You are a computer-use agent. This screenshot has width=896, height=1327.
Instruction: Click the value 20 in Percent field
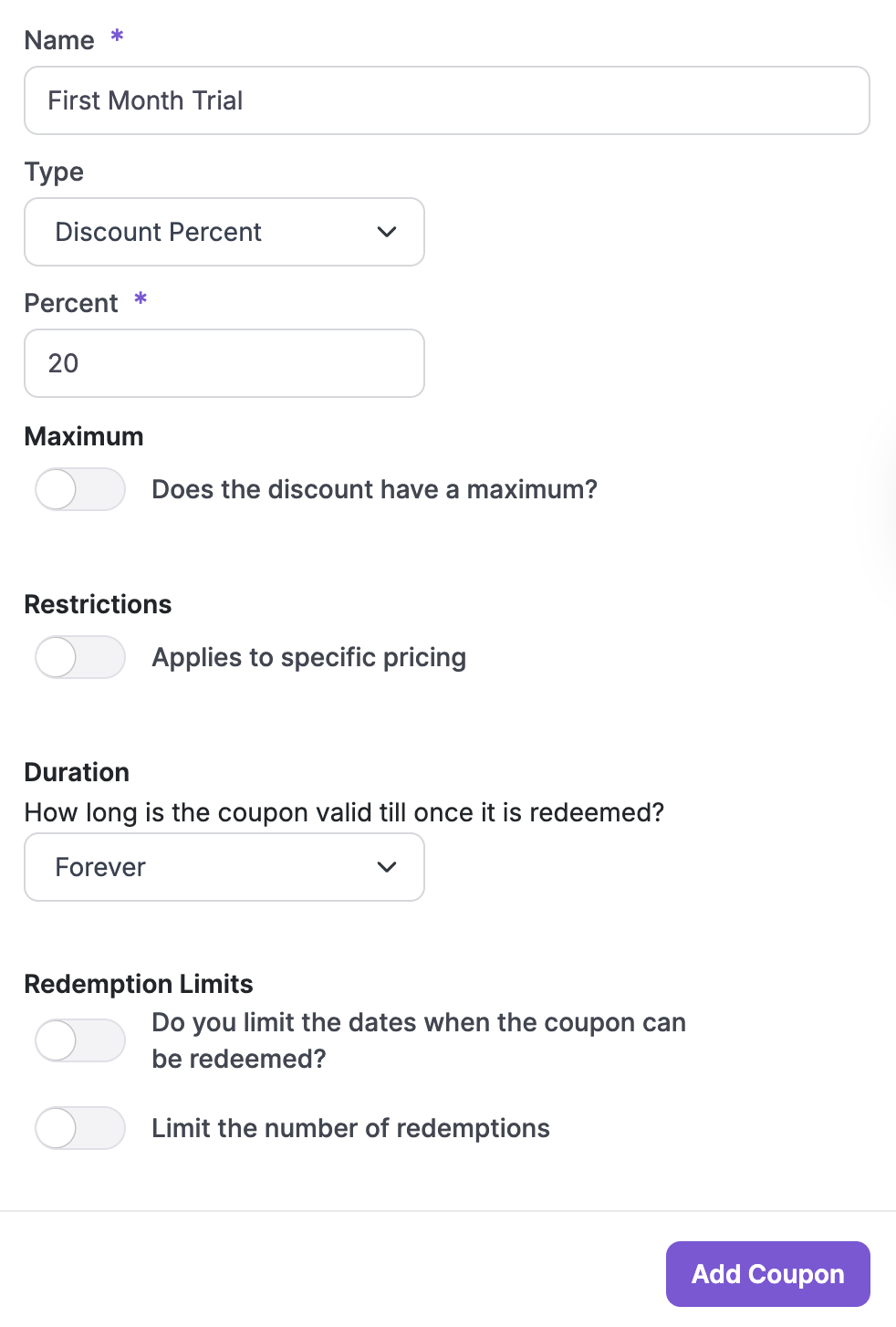coord(63,363)
